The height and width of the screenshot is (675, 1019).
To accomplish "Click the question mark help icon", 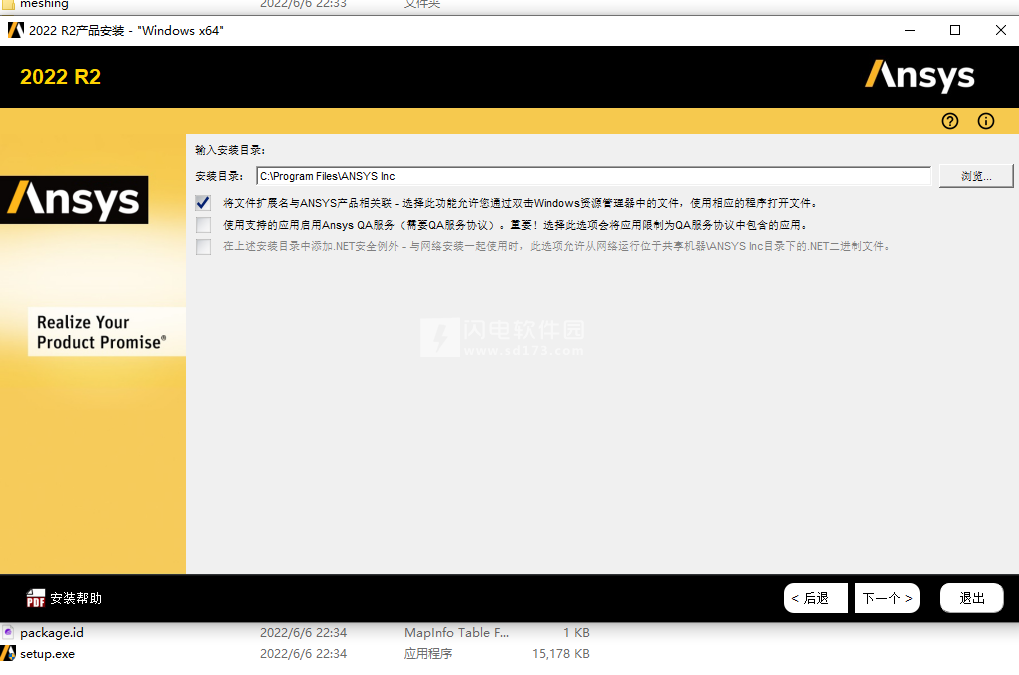I will click(x=950, y=121).
